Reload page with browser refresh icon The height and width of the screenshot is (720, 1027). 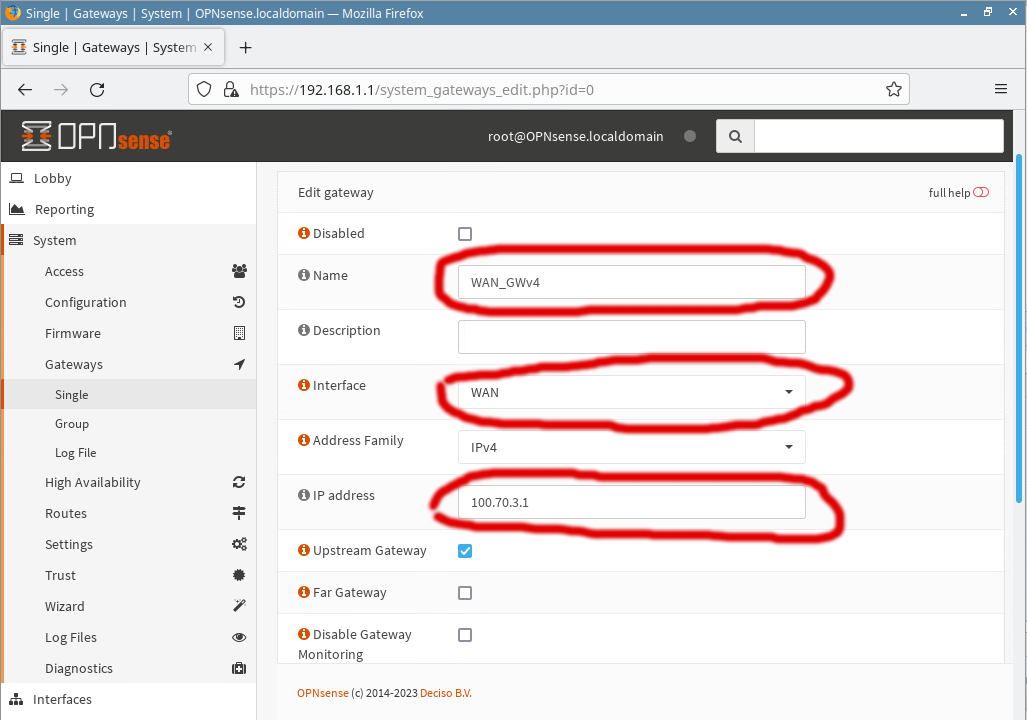coord(97,89)
